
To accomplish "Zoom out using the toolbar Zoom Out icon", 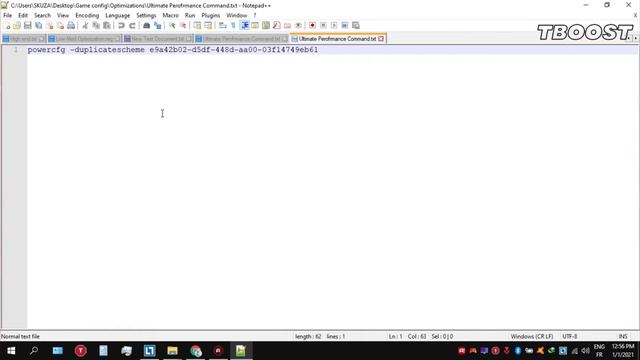I will tap(183, 25).
